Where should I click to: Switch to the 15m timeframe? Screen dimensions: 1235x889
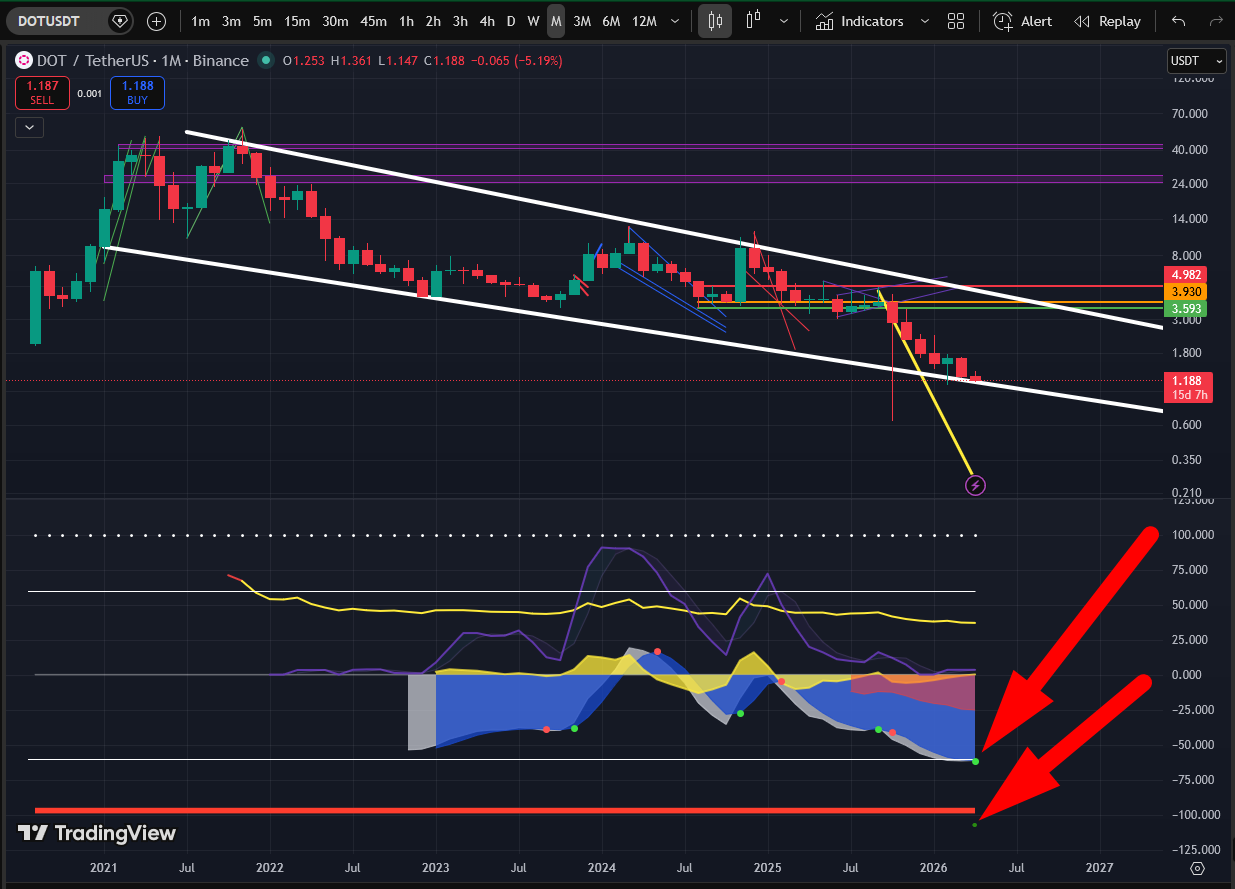[x=297, y=21]
